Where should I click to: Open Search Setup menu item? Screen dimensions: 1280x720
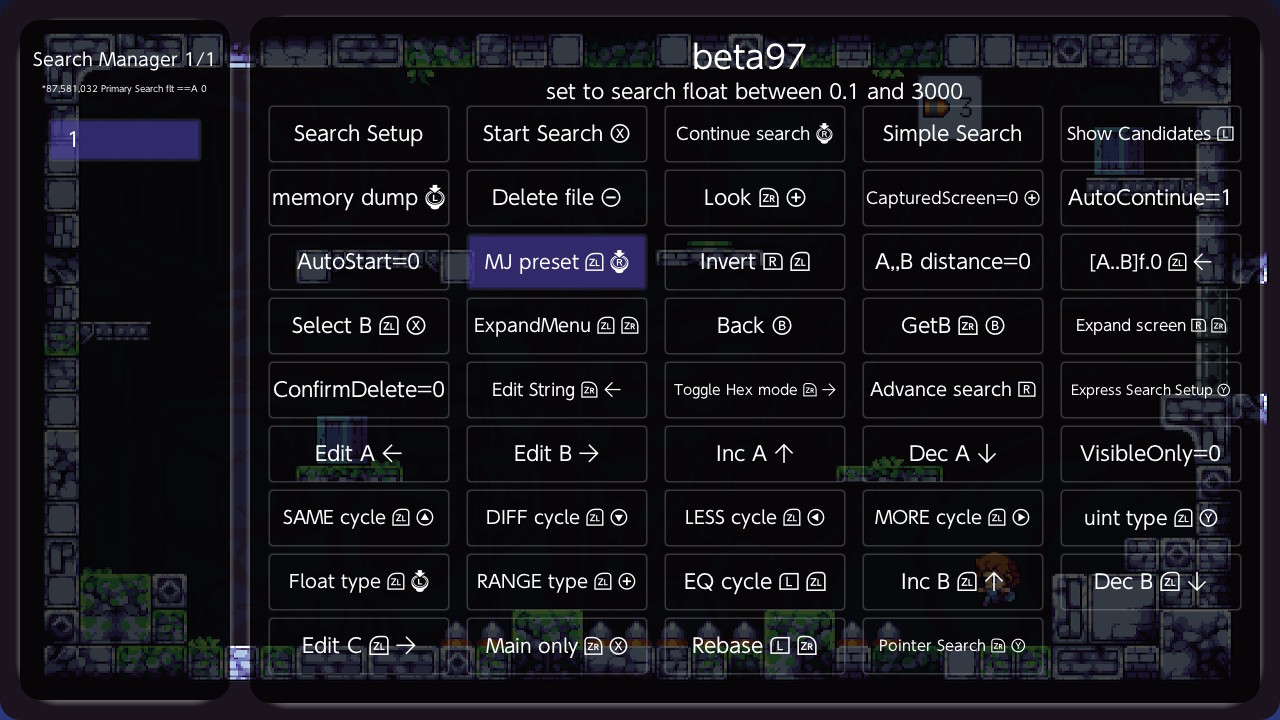pos(358,134)
